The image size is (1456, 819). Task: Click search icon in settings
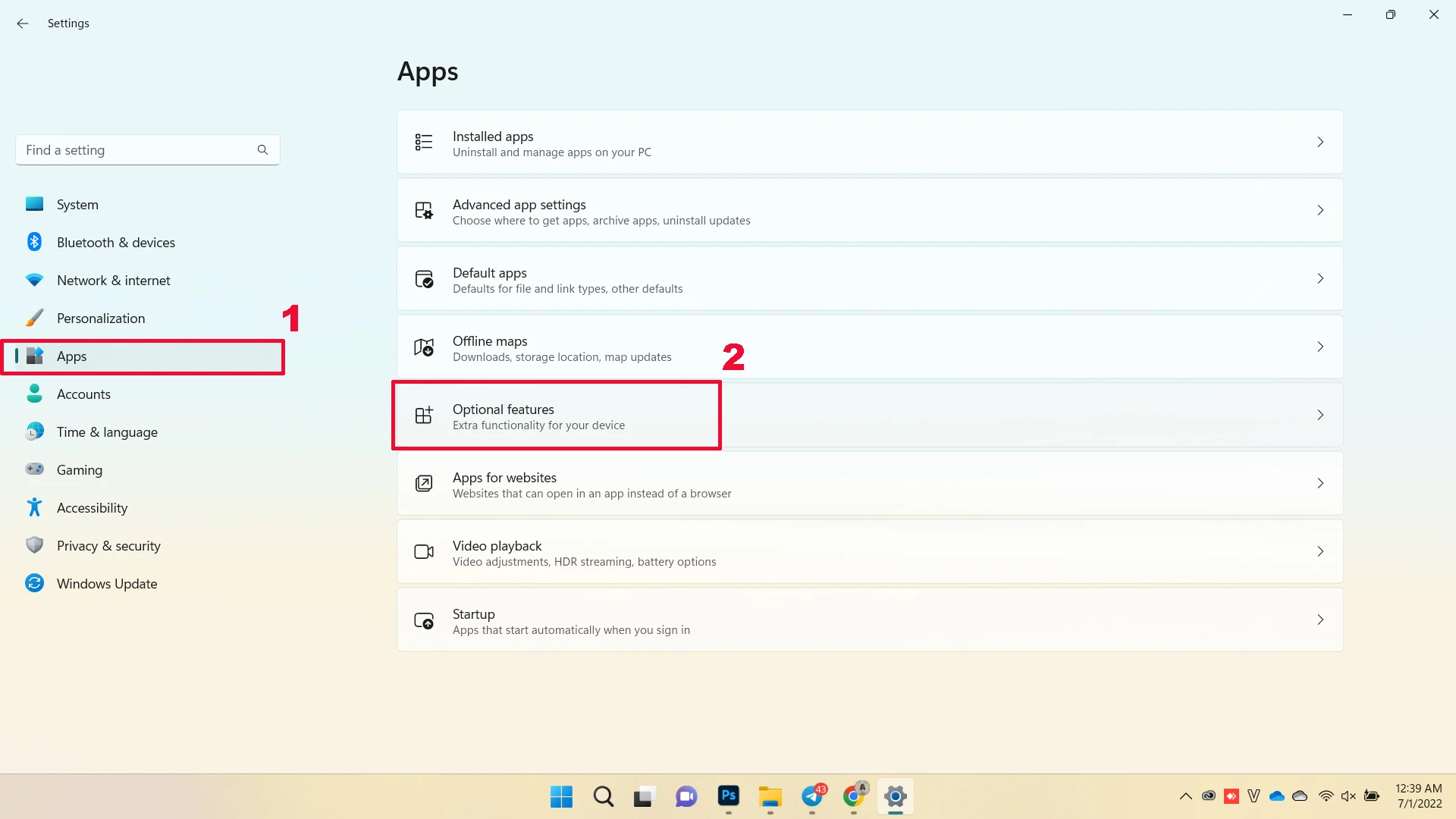click(x=262, y=149)
